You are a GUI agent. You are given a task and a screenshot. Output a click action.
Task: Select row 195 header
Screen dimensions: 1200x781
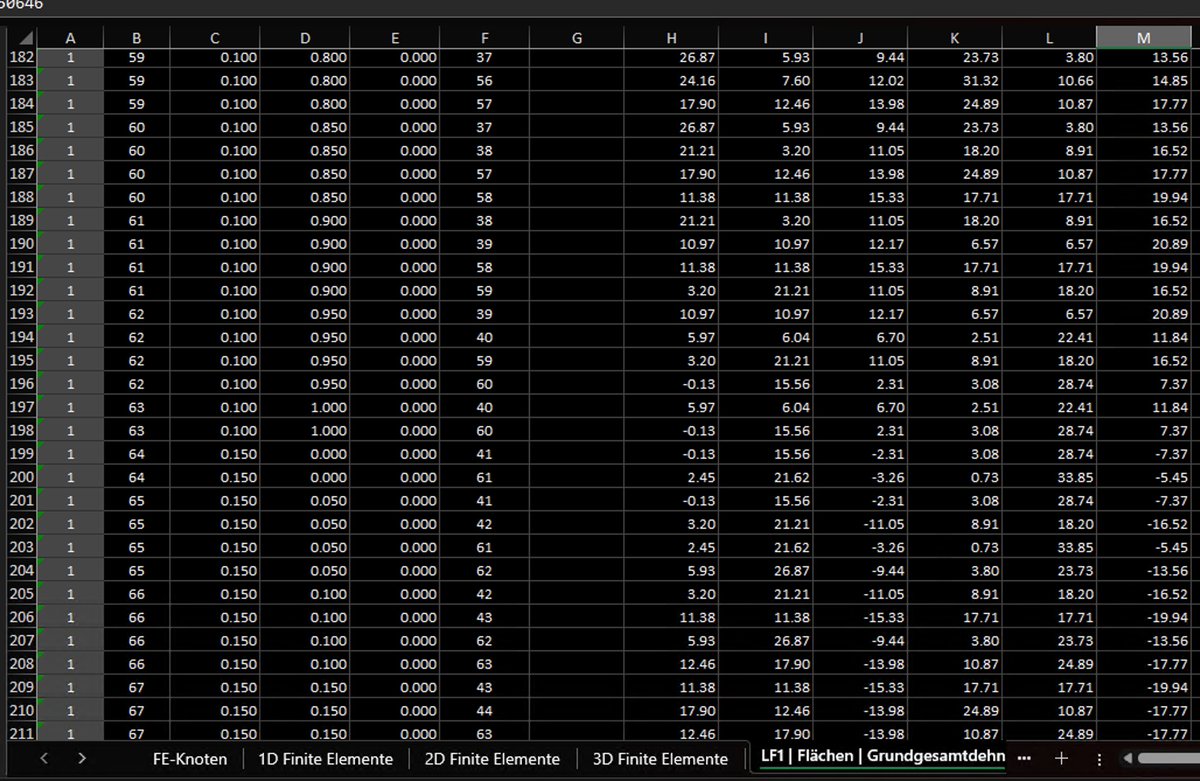20,360
